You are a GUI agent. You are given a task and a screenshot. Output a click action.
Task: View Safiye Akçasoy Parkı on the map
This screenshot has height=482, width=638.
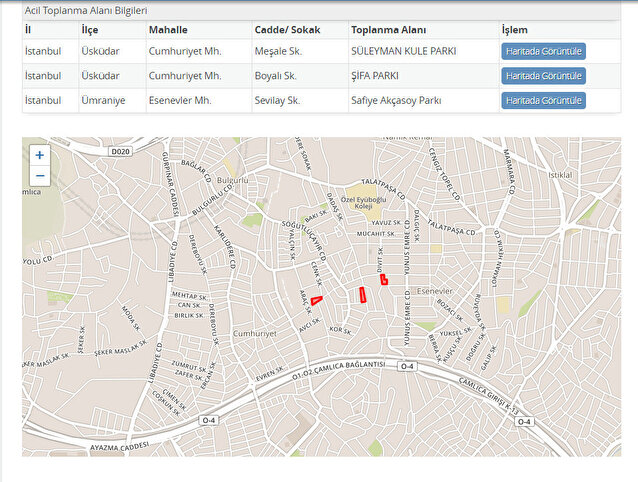[543, 101]
